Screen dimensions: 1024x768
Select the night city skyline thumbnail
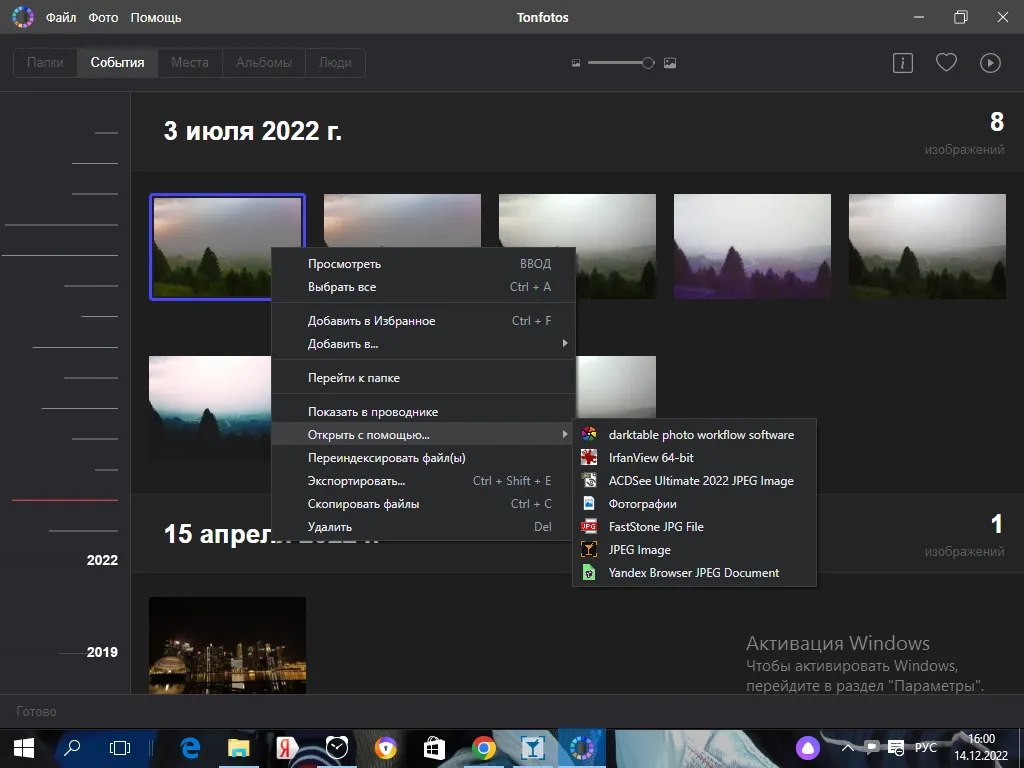point(227,645)
